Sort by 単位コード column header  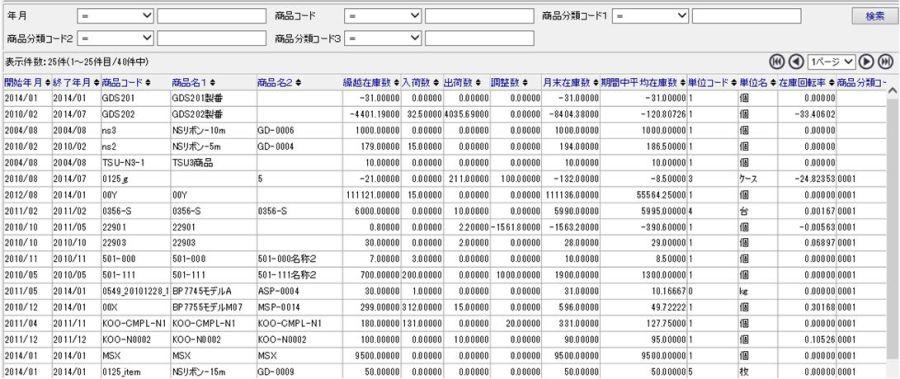(x=712, y=83)
